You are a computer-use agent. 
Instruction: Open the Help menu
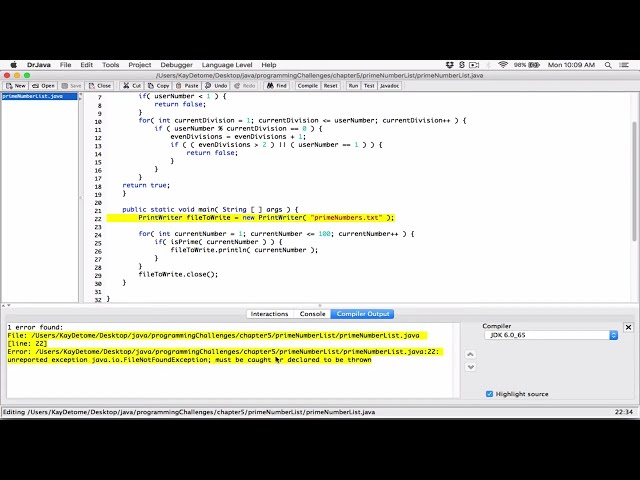click(269, 65)
